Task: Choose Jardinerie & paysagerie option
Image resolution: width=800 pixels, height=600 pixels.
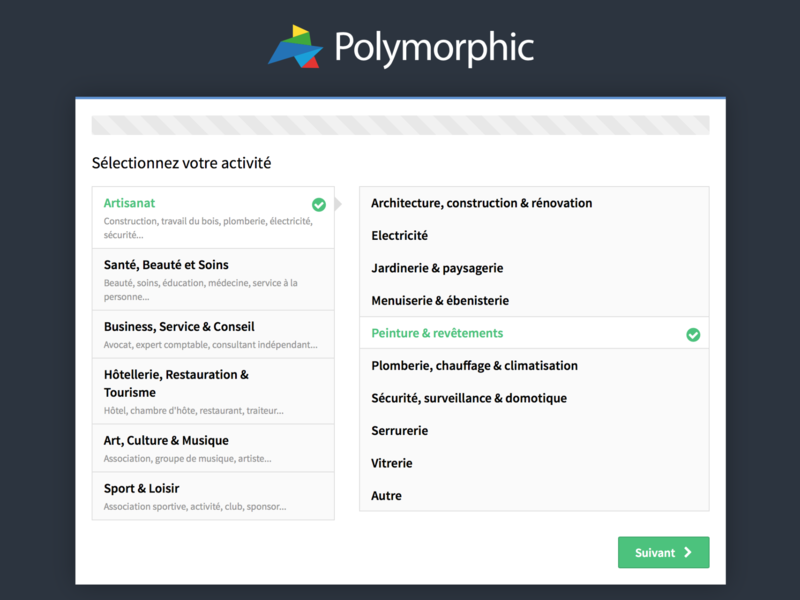Action: [437, 268]
